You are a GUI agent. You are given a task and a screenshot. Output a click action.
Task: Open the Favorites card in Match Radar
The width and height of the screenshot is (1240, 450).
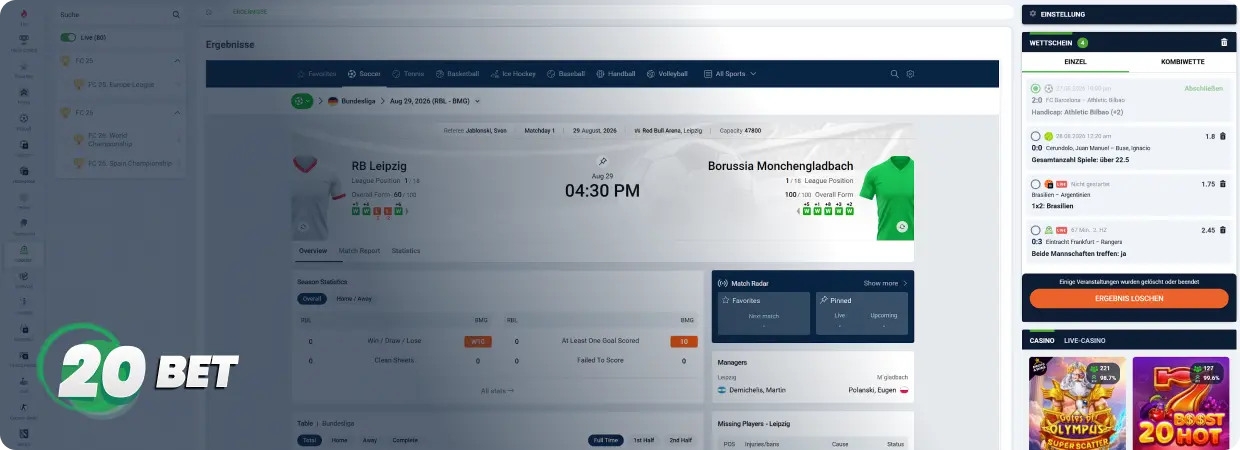[764, 313]
